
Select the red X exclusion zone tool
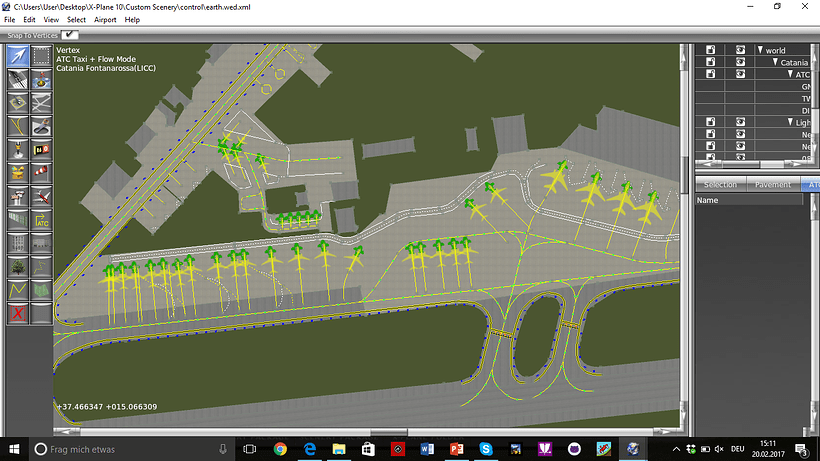(x=18, y=314)
